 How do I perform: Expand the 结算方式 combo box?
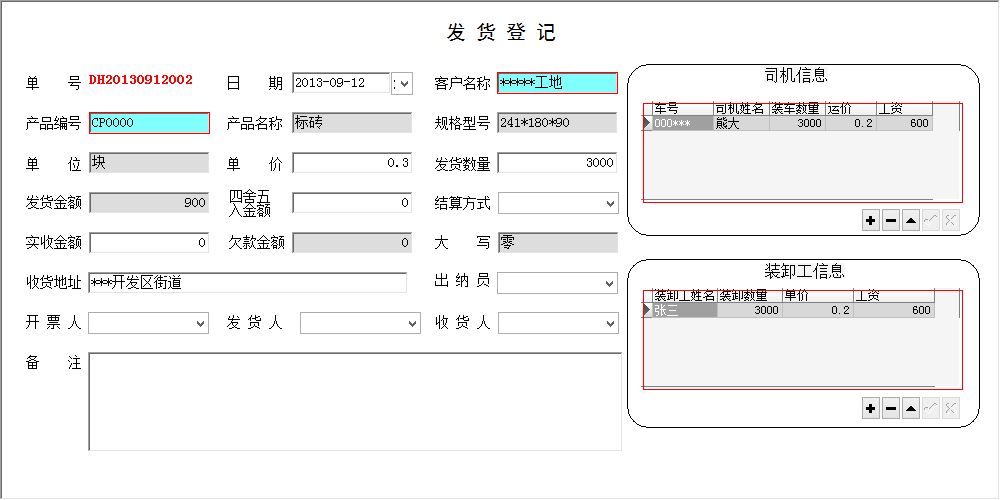[610, 203]
